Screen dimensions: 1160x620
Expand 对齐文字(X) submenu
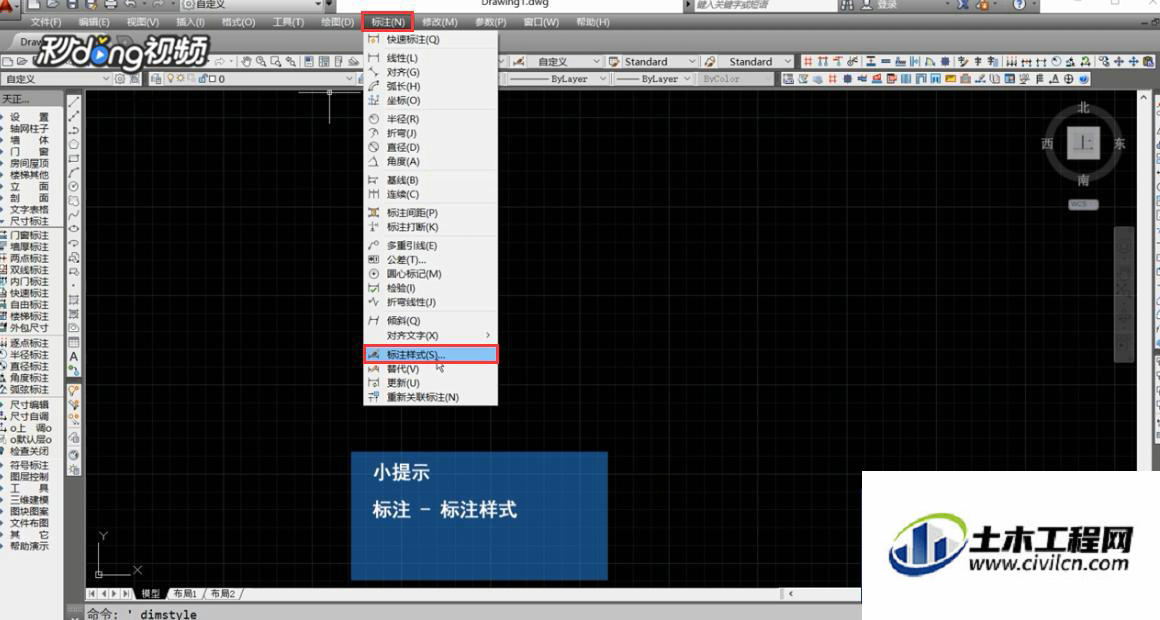pyautogui.click(x=431, y=335)
